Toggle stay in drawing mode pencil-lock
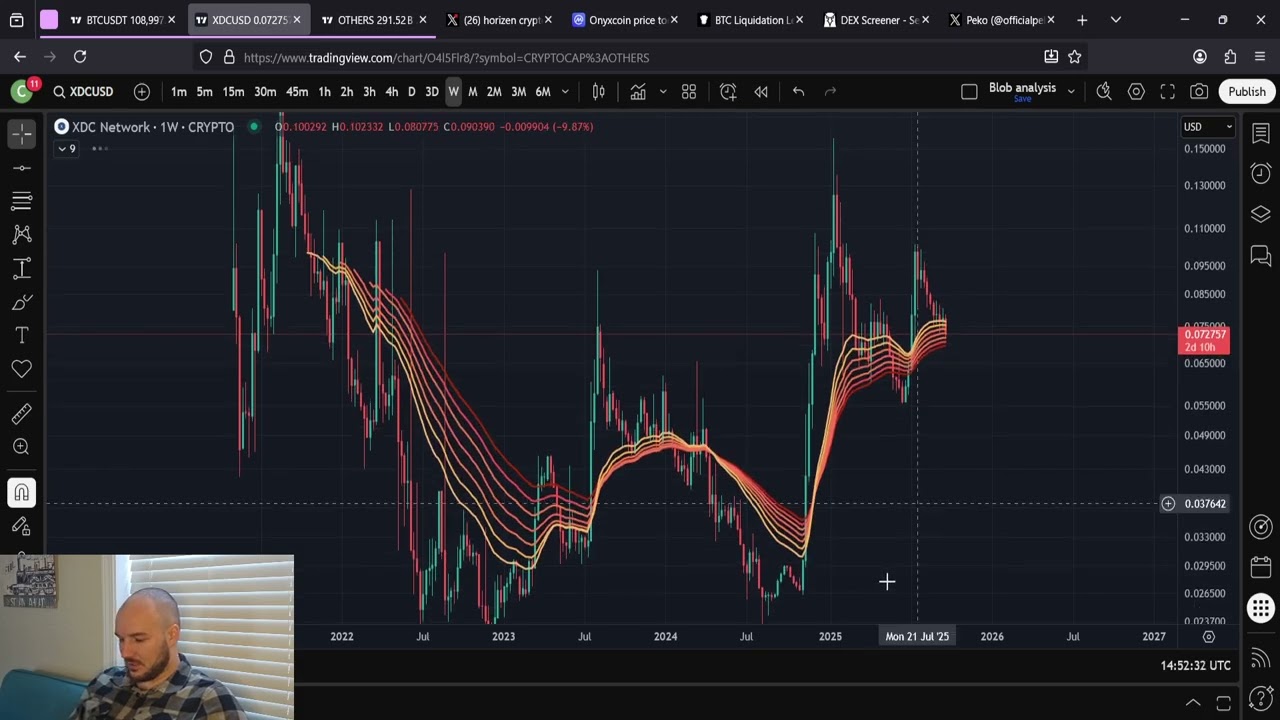Screen dimensions: 1280x720 click(22, 526)
